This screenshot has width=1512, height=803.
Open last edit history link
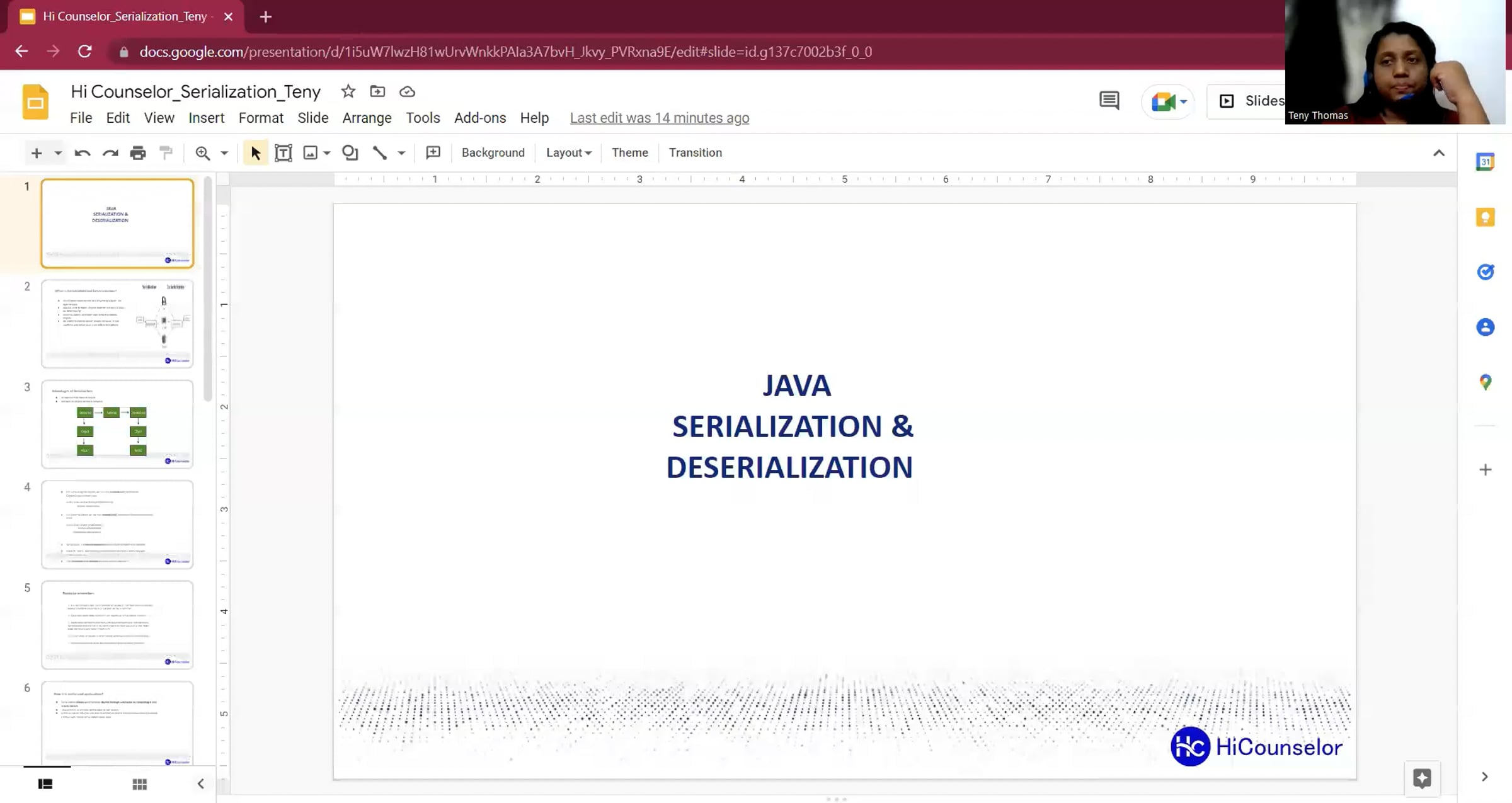tap(659, 118)
